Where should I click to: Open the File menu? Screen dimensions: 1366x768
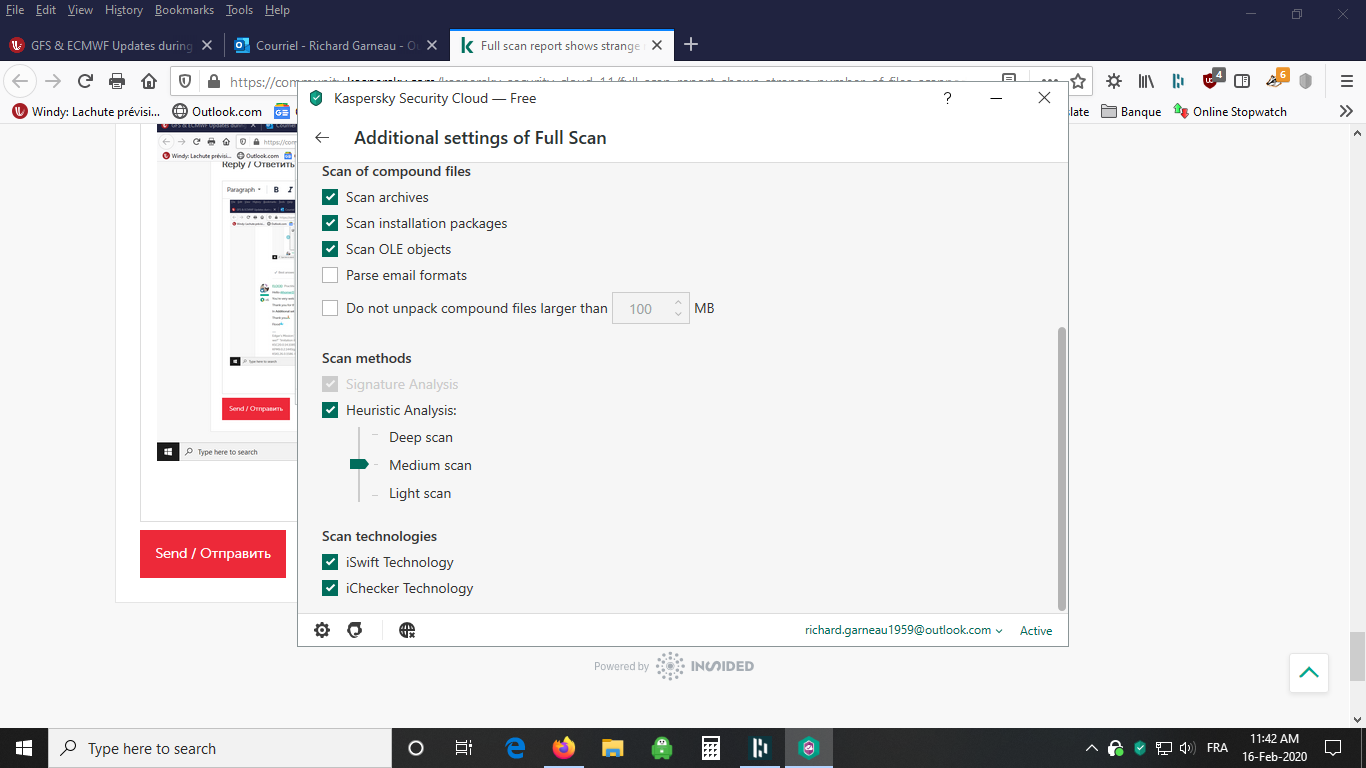point(15,10)
